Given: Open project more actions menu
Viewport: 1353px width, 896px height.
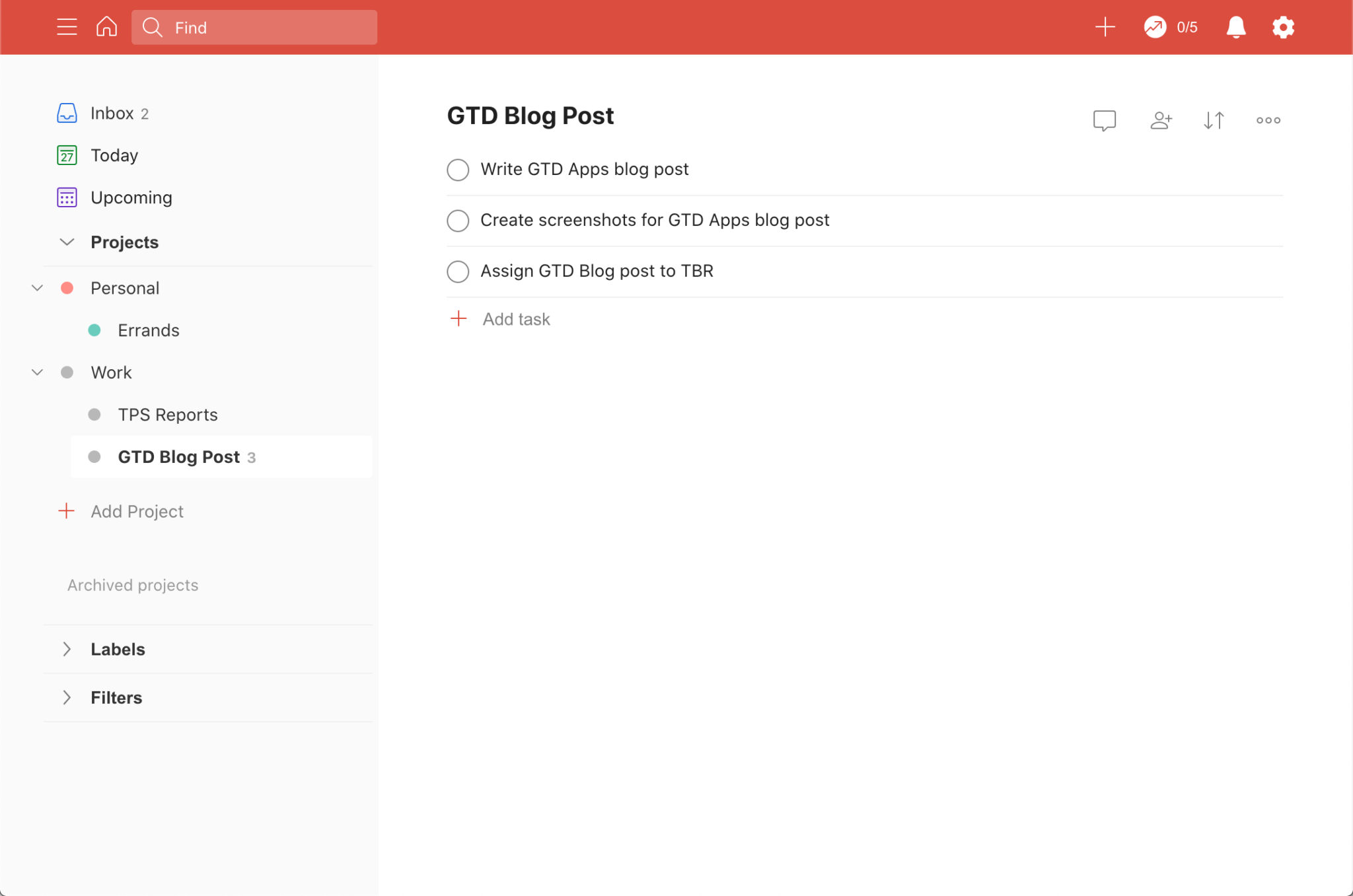Looking at the screenshot, I should 1268,120.
